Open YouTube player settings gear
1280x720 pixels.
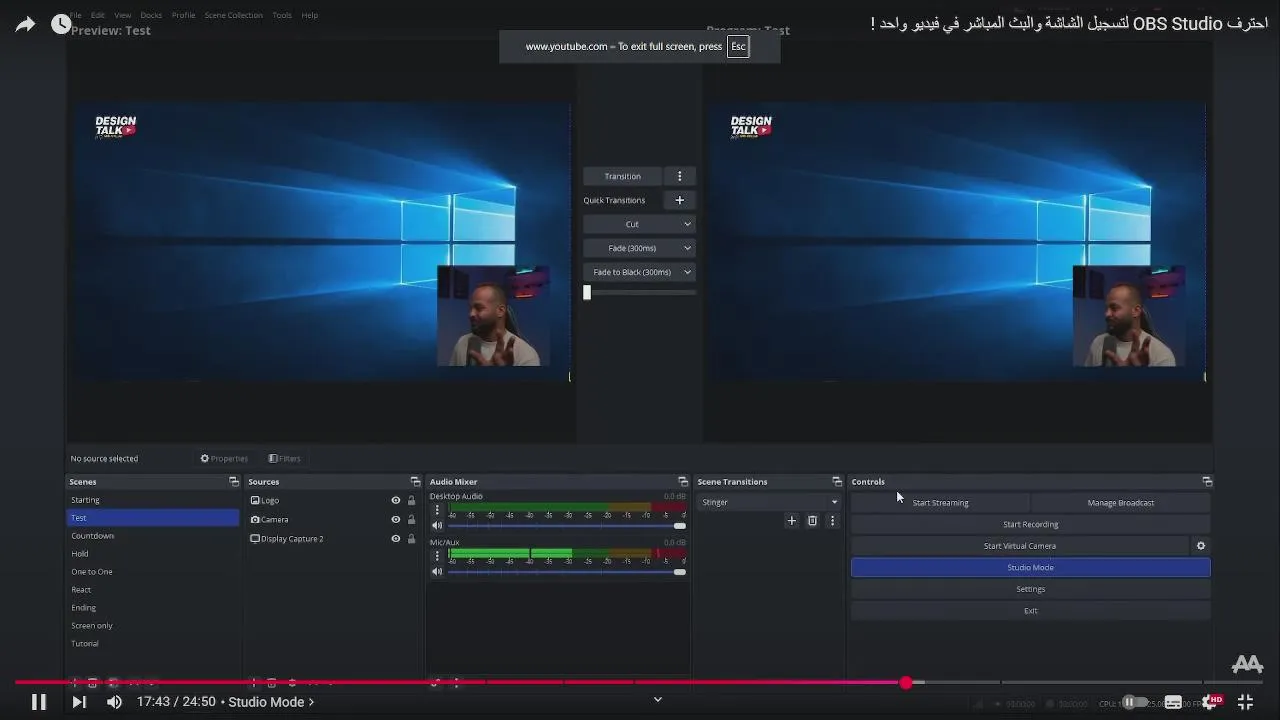[x=1211, y=702]
